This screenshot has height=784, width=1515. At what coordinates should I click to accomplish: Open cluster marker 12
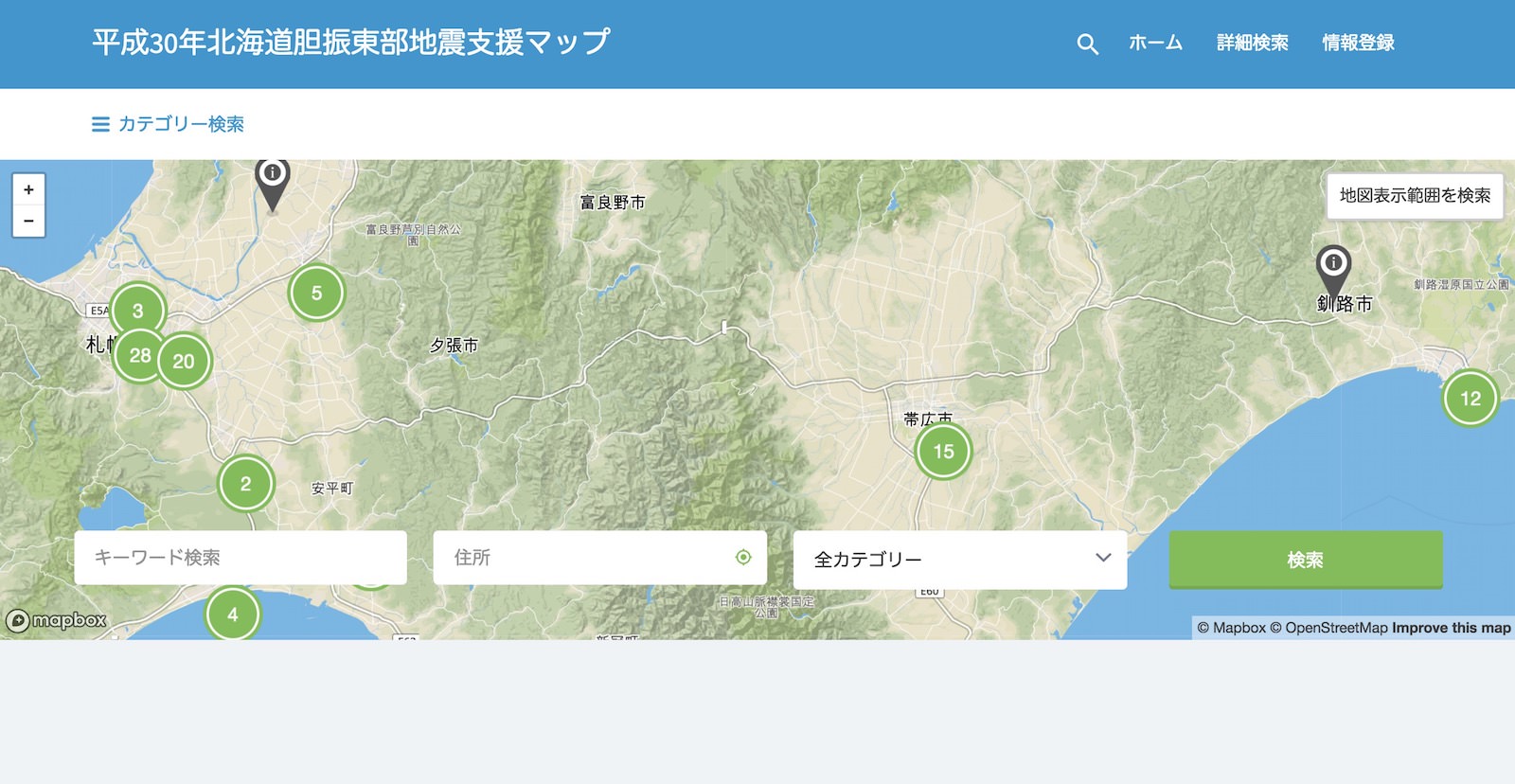point(1470,398)
